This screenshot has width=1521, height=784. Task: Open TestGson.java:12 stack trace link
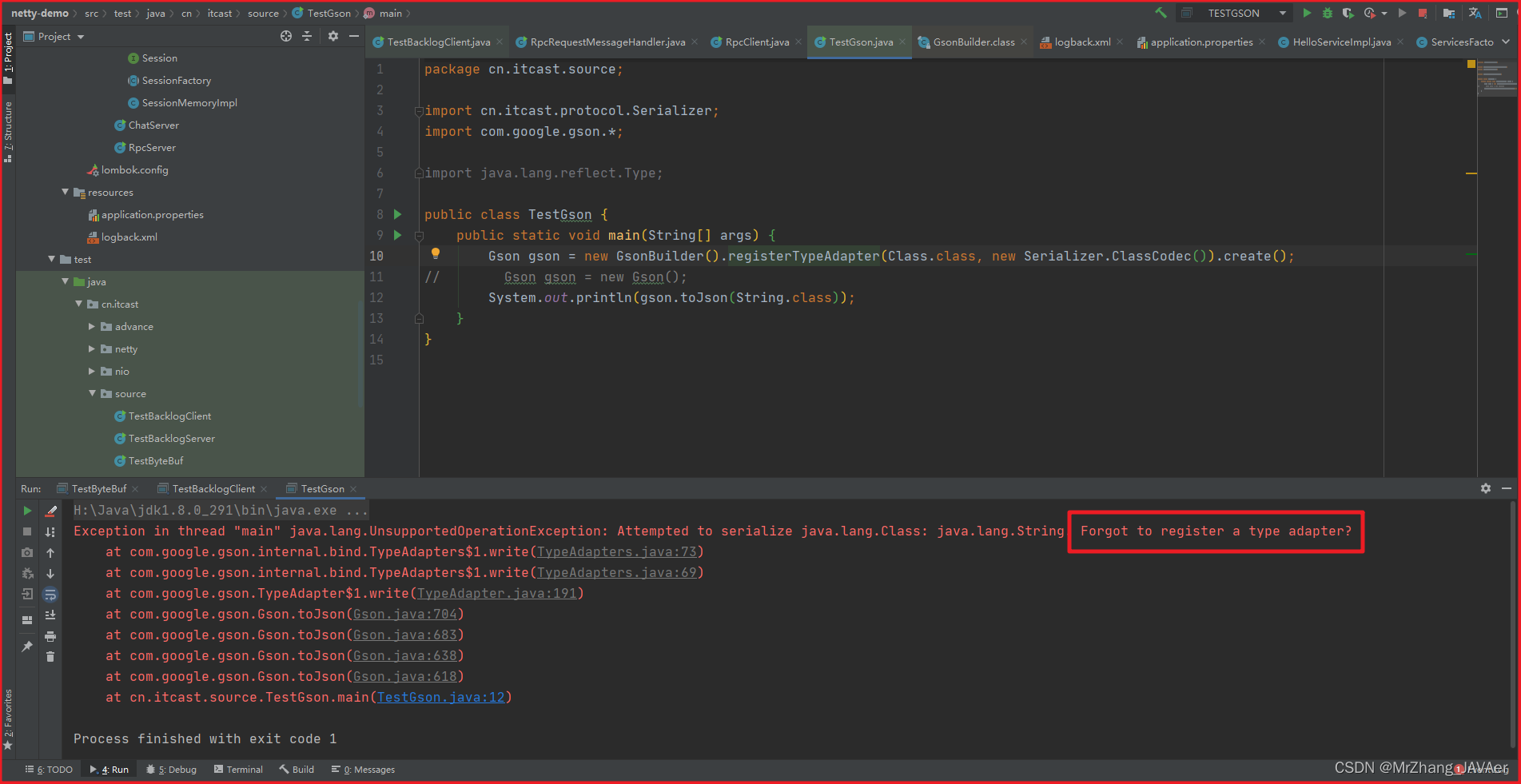441,697
